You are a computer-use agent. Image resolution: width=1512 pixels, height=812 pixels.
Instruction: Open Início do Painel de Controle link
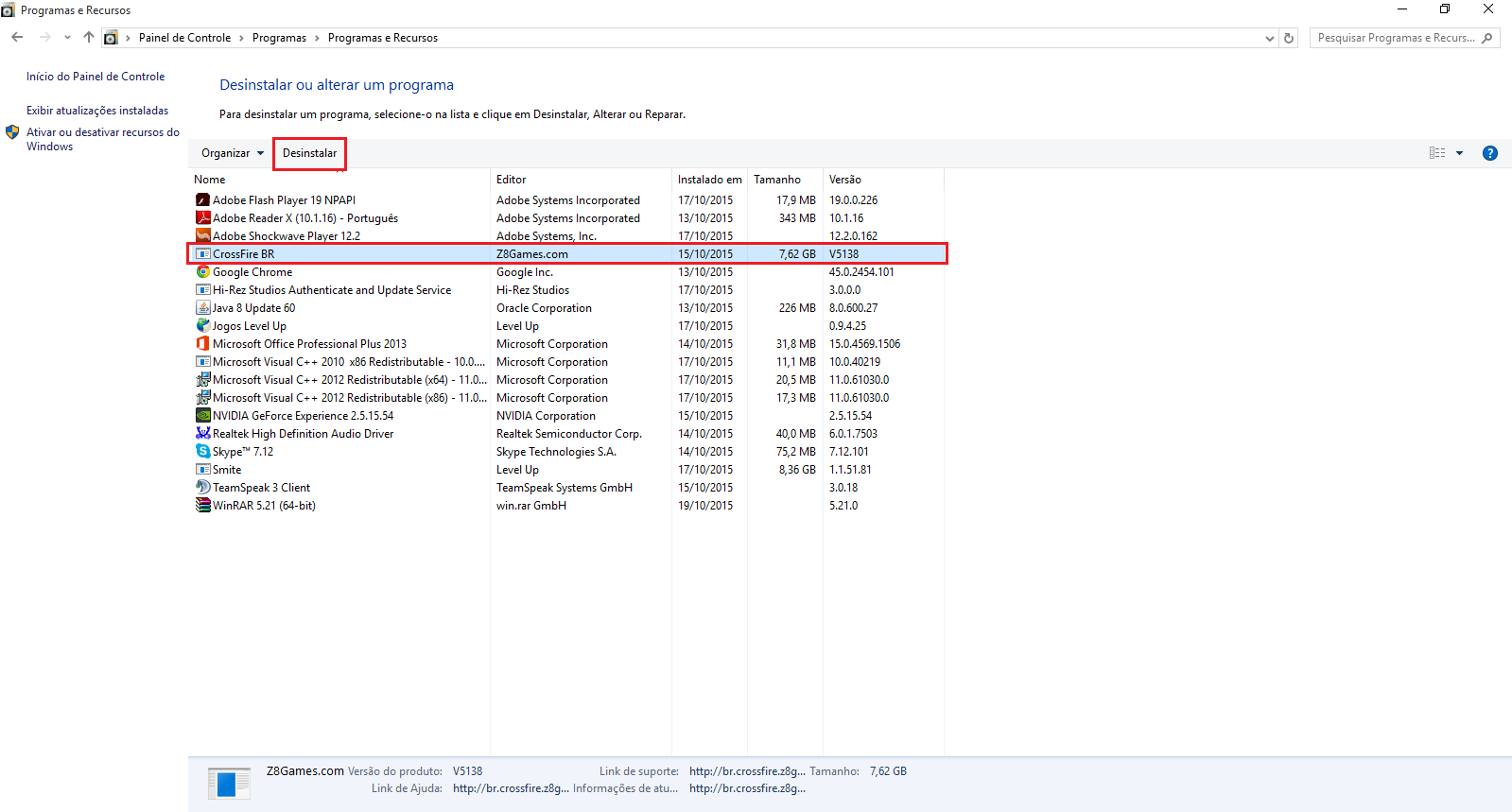[x=96, y=77]
